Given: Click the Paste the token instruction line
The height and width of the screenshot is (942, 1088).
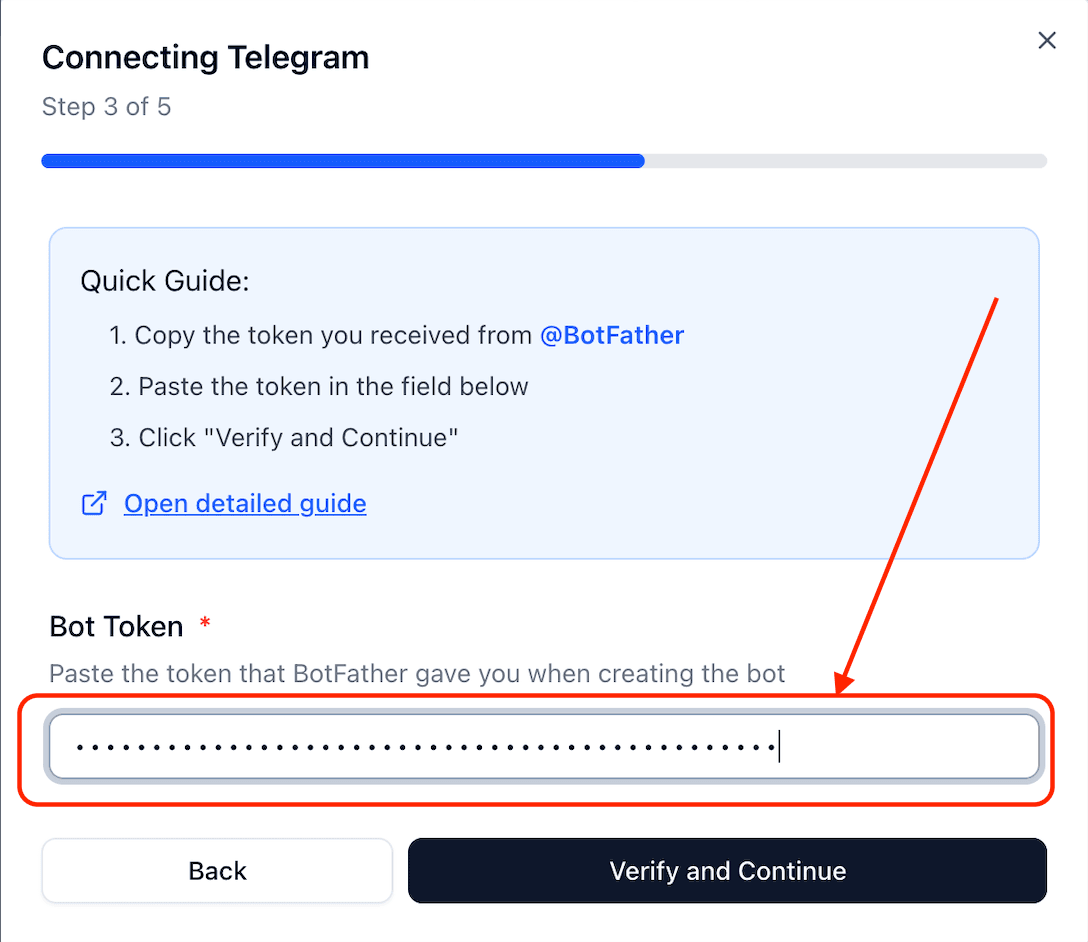Looking at the screenshot, I should pos(320,386).
